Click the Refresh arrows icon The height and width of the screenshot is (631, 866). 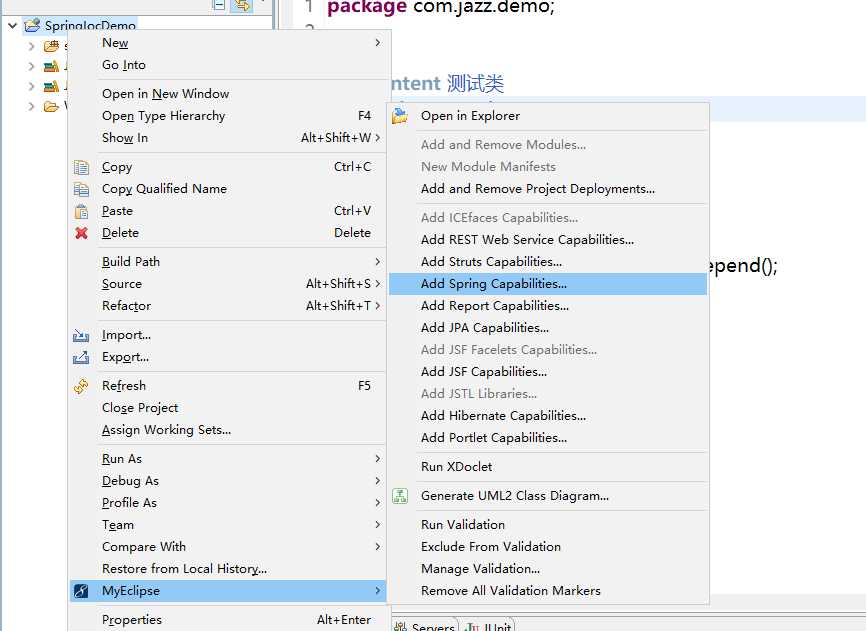pos(81,386)
